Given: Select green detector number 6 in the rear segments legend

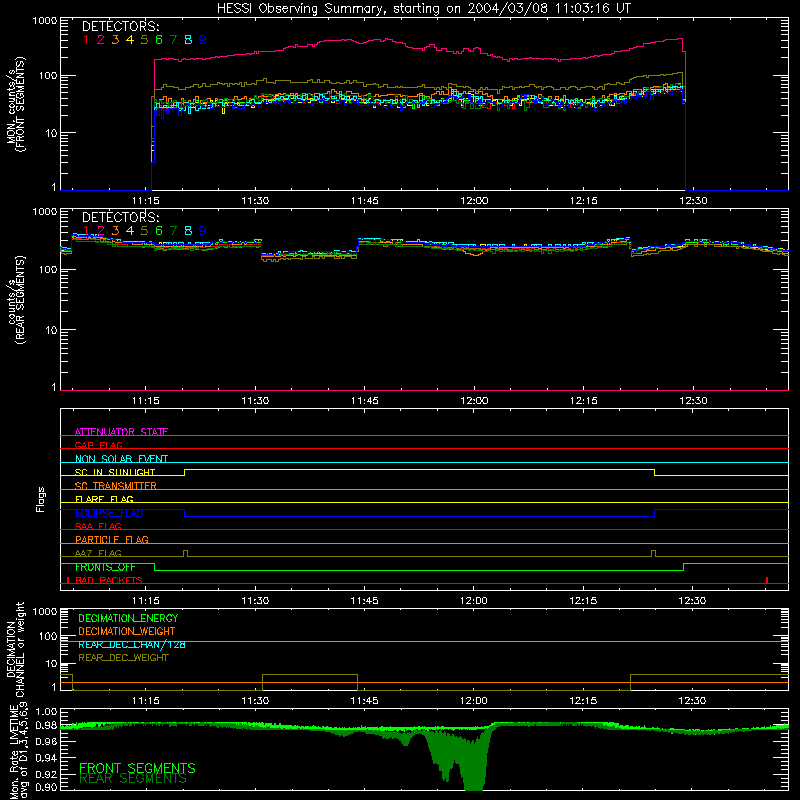Looking at the screenshot, I should point(159,231).
